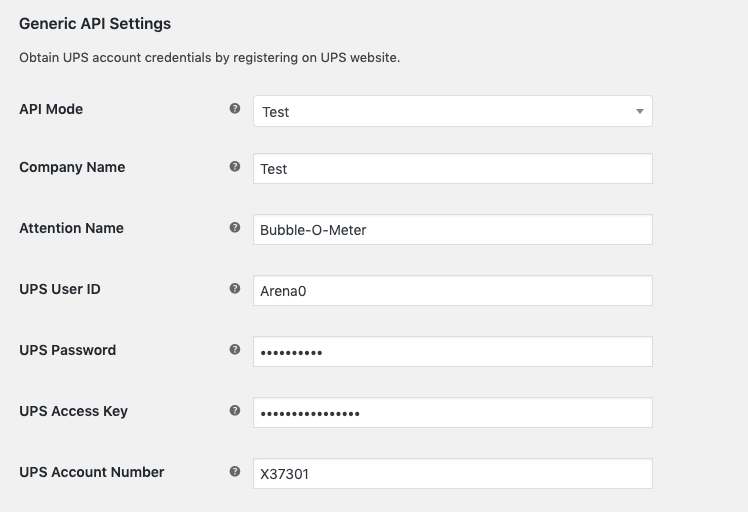
Task: Click the UPS Account Number label text
Action: point(92,472)
